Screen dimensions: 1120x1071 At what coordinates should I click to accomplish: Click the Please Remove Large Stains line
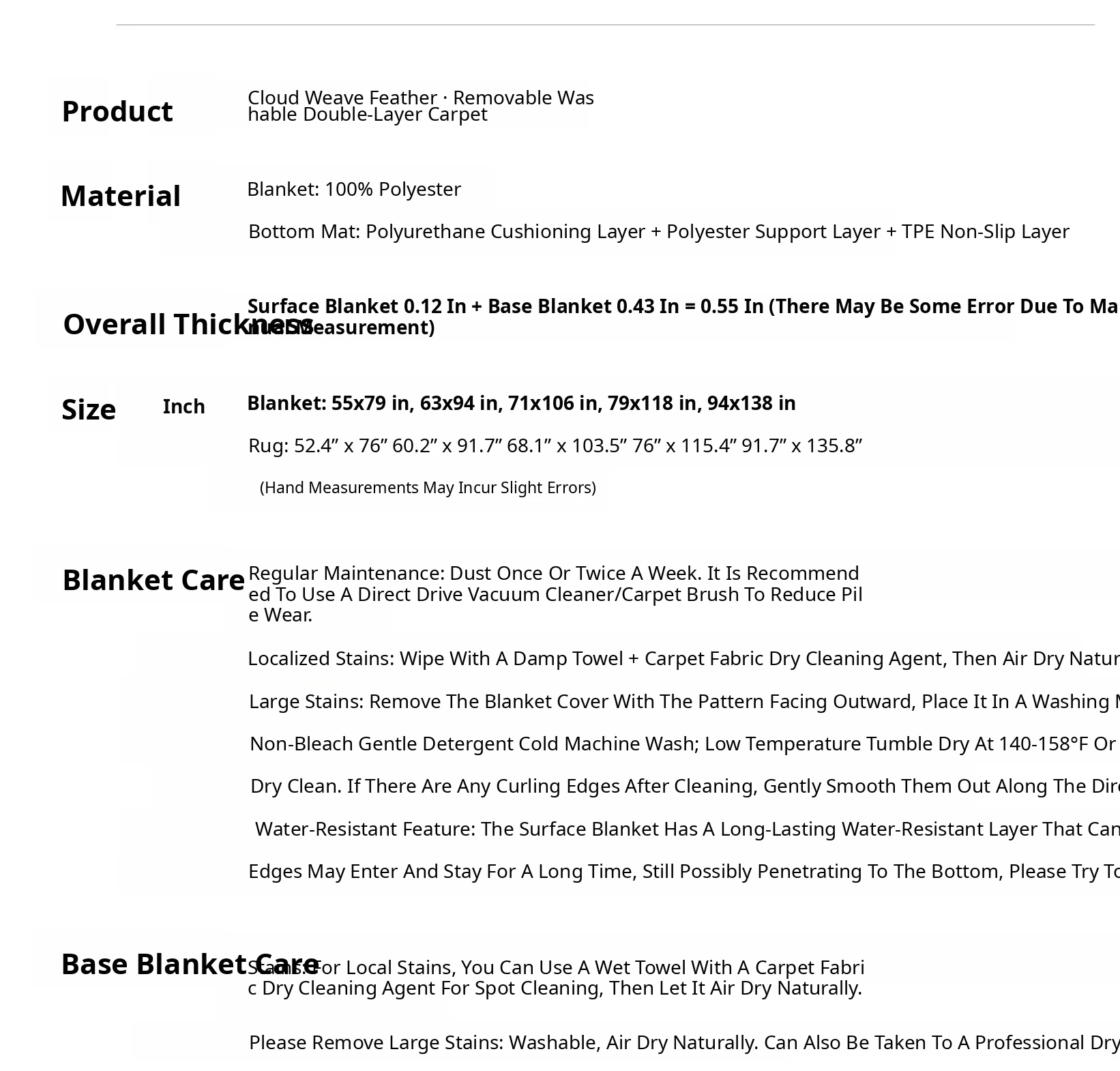coord(682,1042)
